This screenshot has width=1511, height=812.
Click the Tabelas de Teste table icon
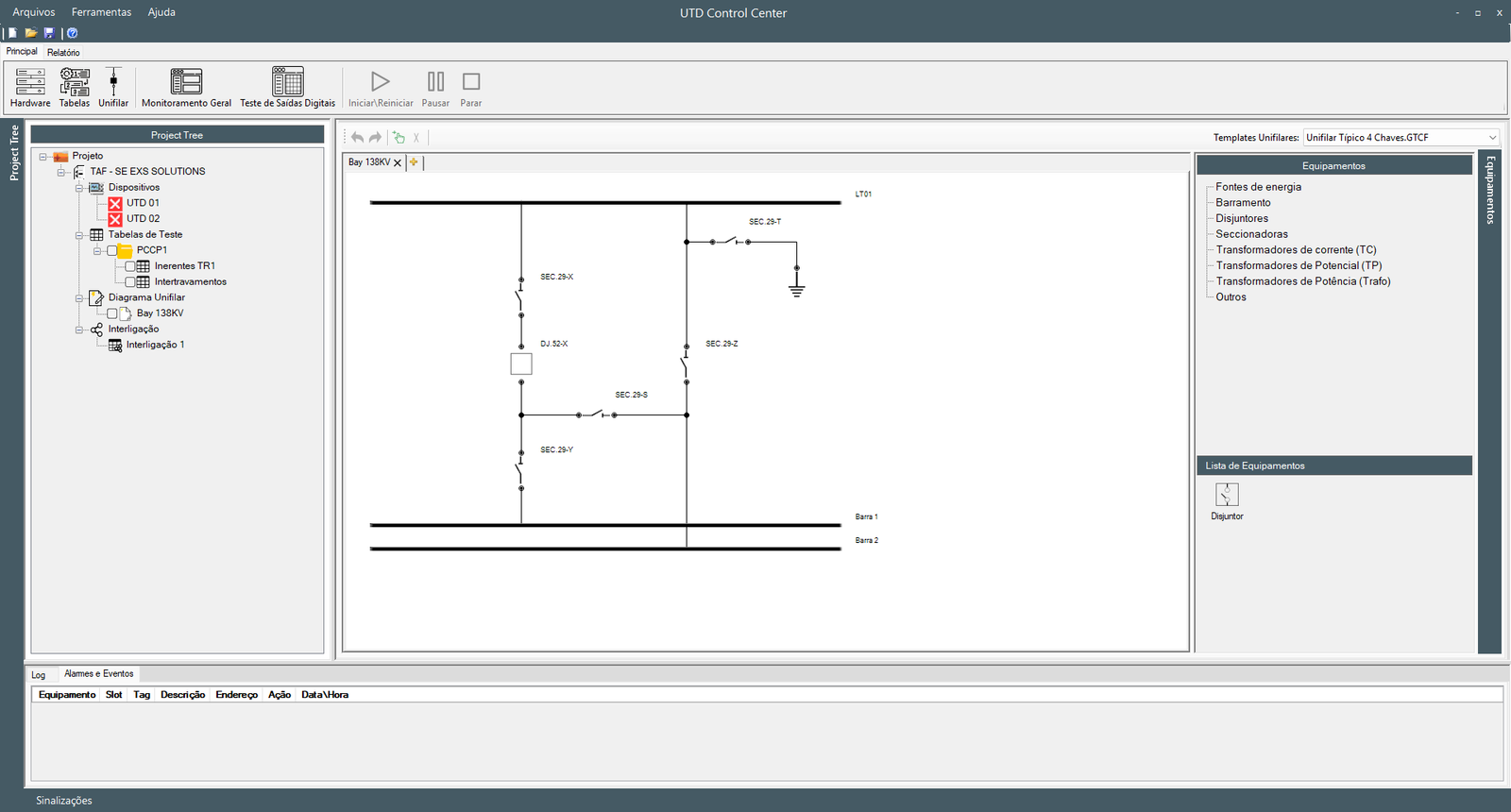(96, 234)
